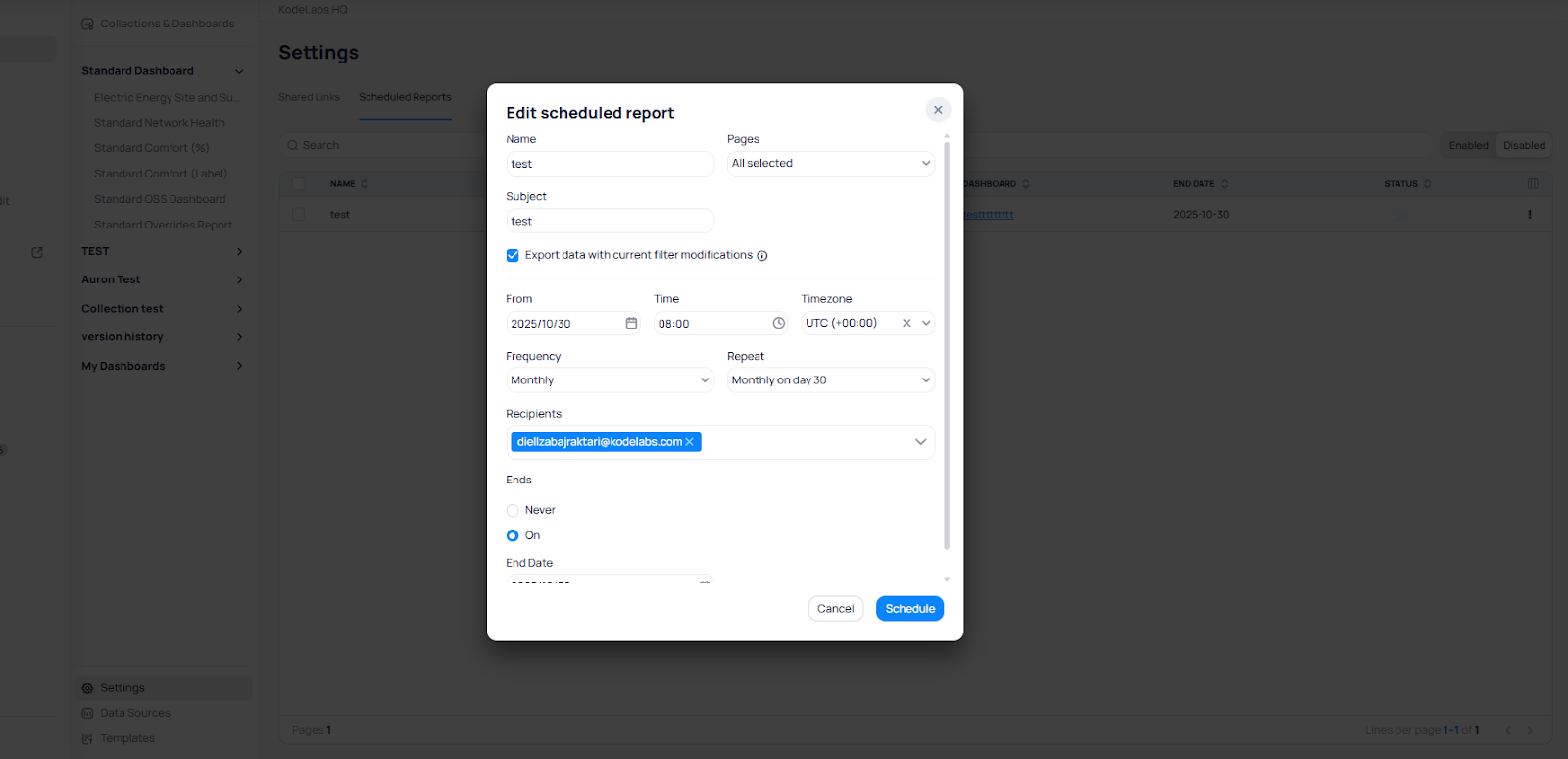This screenshot has width=1568, height=759.
Task: Close the Edit scheduled report dialog
Action: pyautogui.click(x=938, y=110)
